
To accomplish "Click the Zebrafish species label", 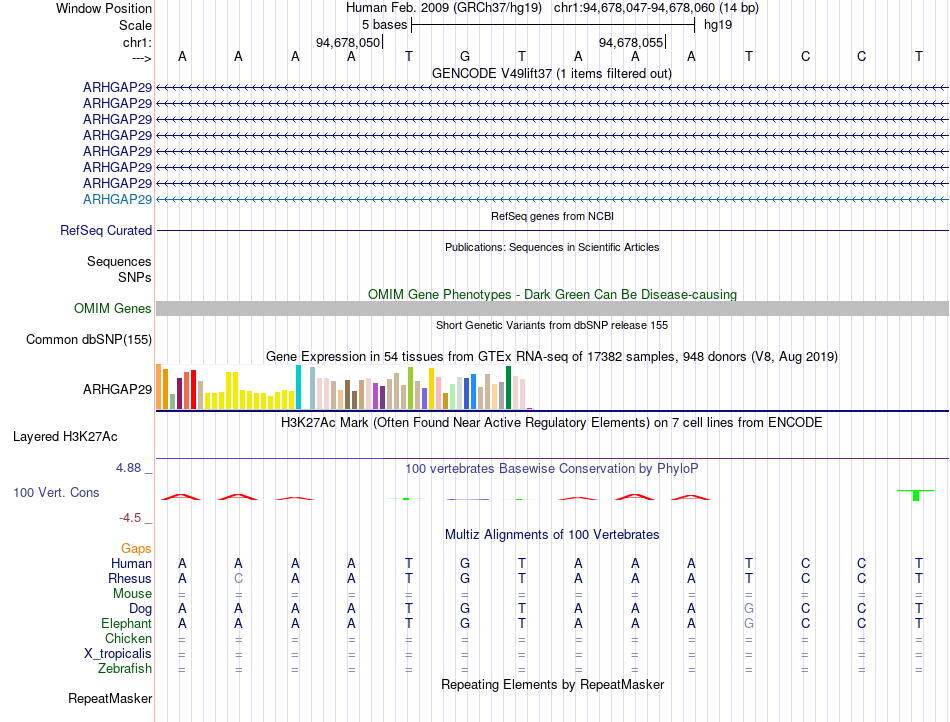I will click(x=125, y=668).
